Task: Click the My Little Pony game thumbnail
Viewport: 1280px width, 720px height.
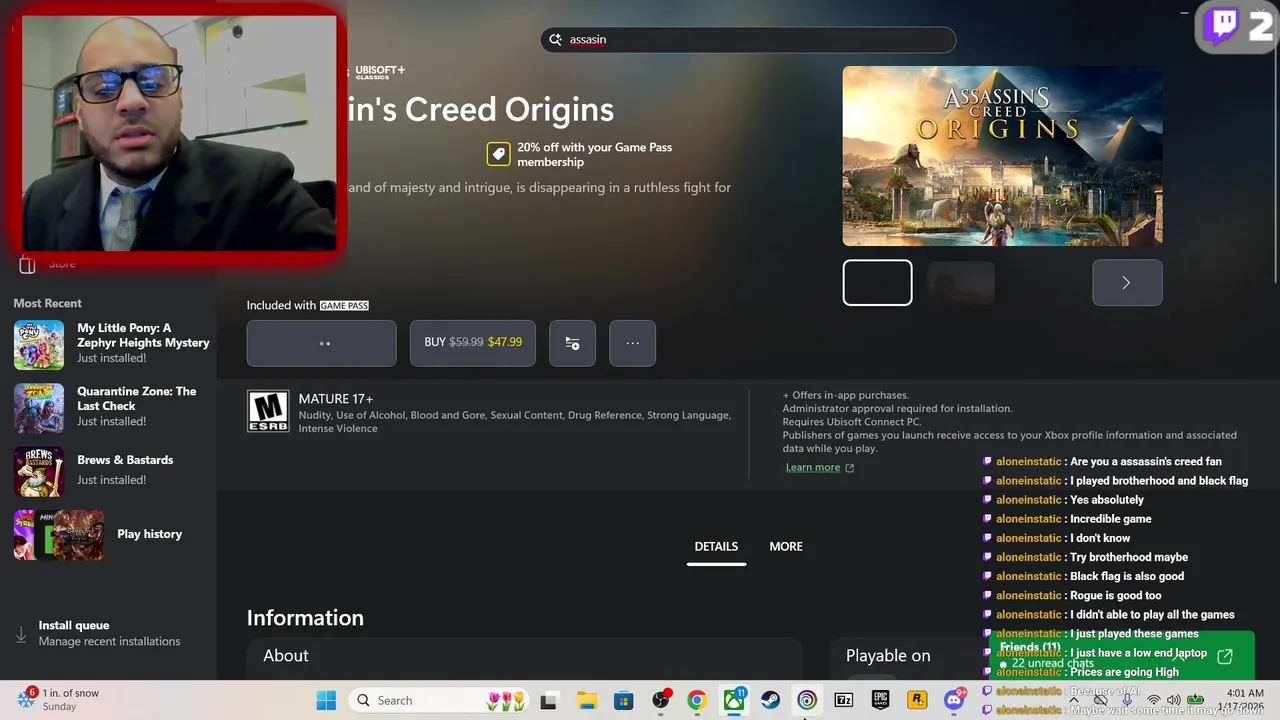Action: click(39, 344)
